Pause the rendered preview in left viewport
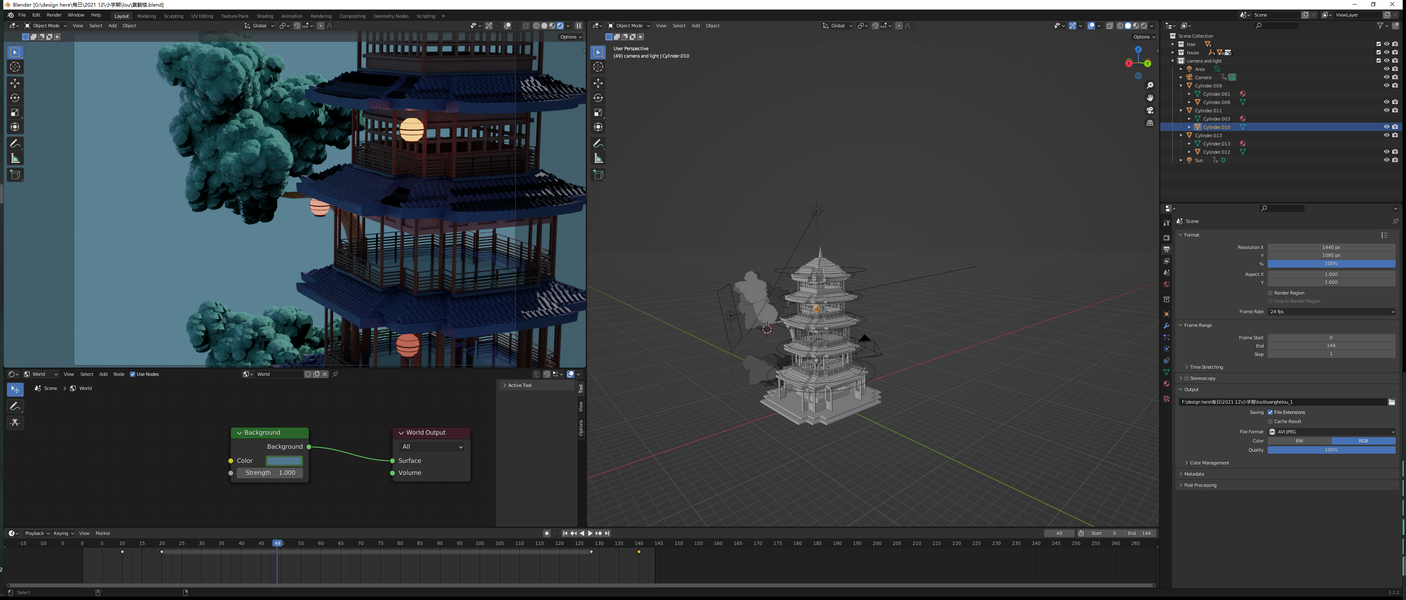1406x600 pixels. [578, 26]
